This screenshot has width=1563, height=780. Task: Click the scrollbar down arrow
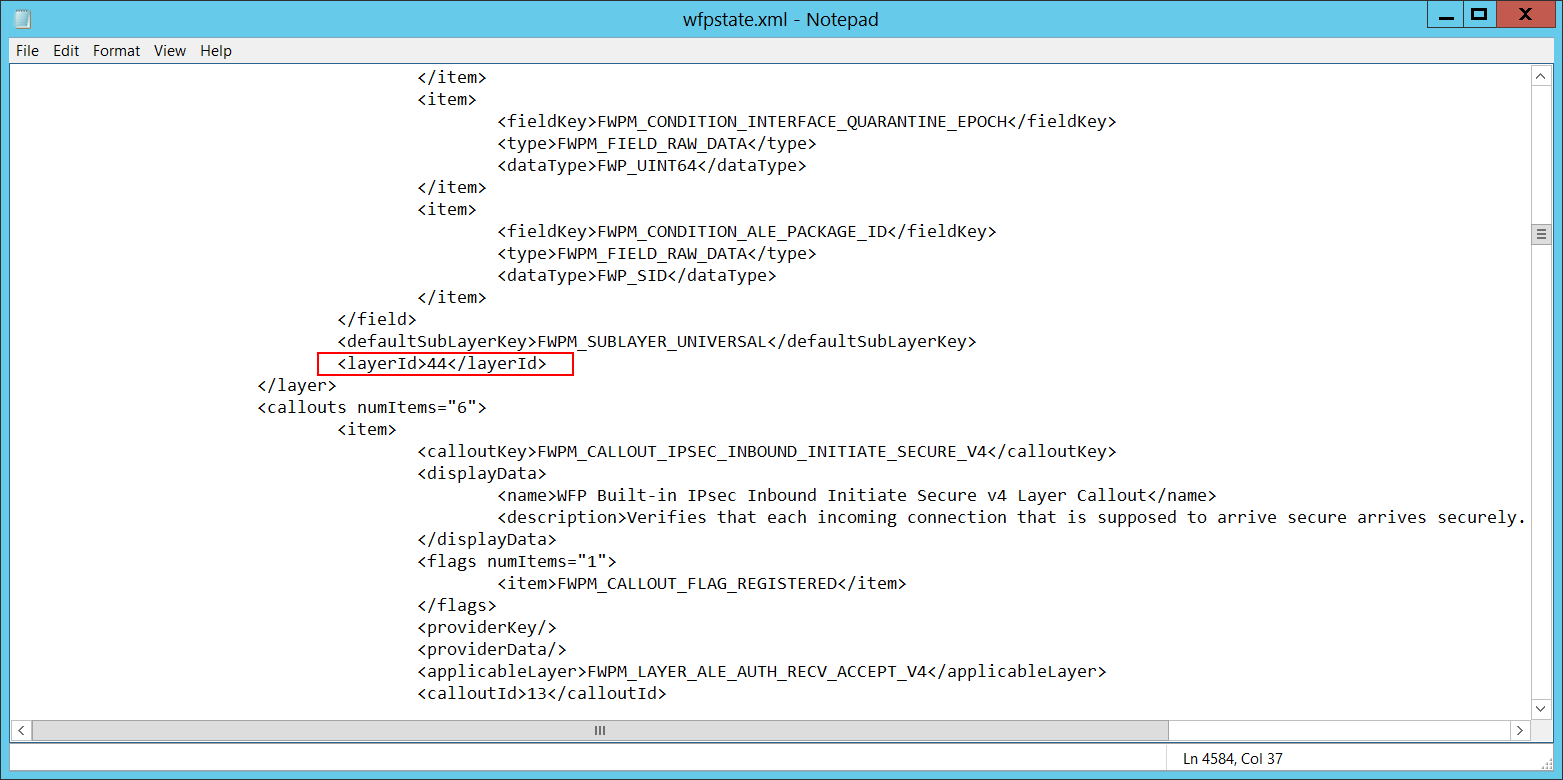(x=1541, y=707)
